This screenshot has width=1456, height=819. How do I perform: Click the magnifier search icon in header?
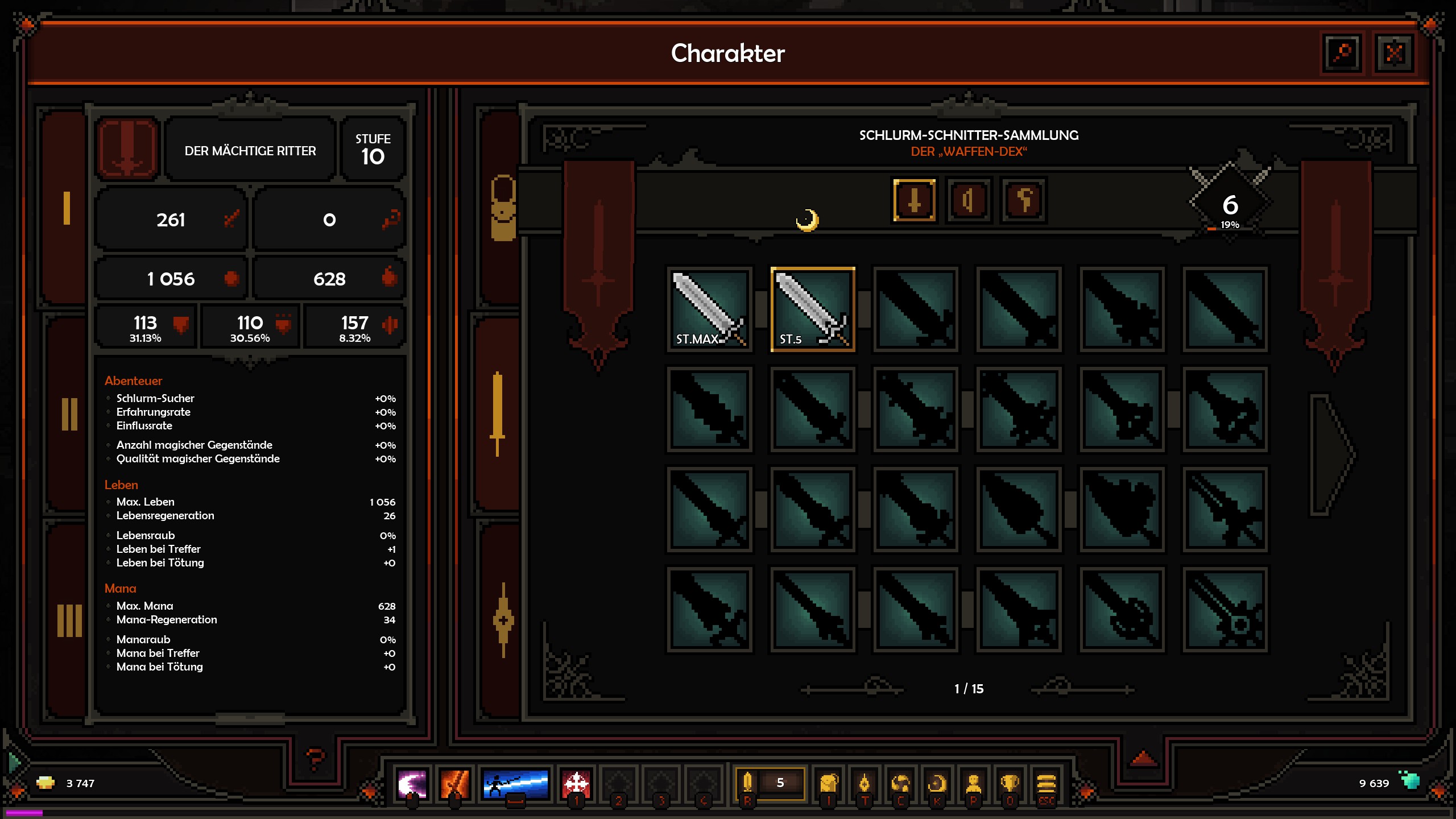point(1343,54)
